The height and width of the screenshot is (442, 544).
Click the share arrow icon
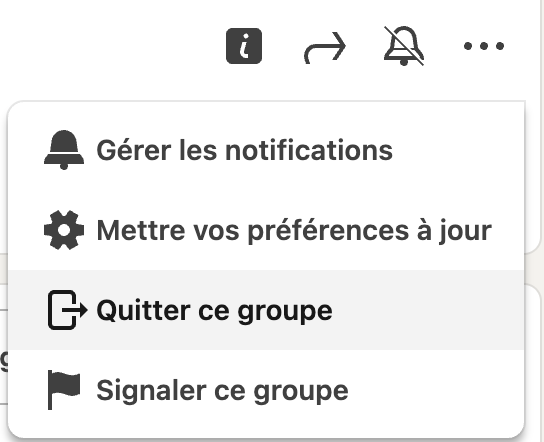point(325,48)
